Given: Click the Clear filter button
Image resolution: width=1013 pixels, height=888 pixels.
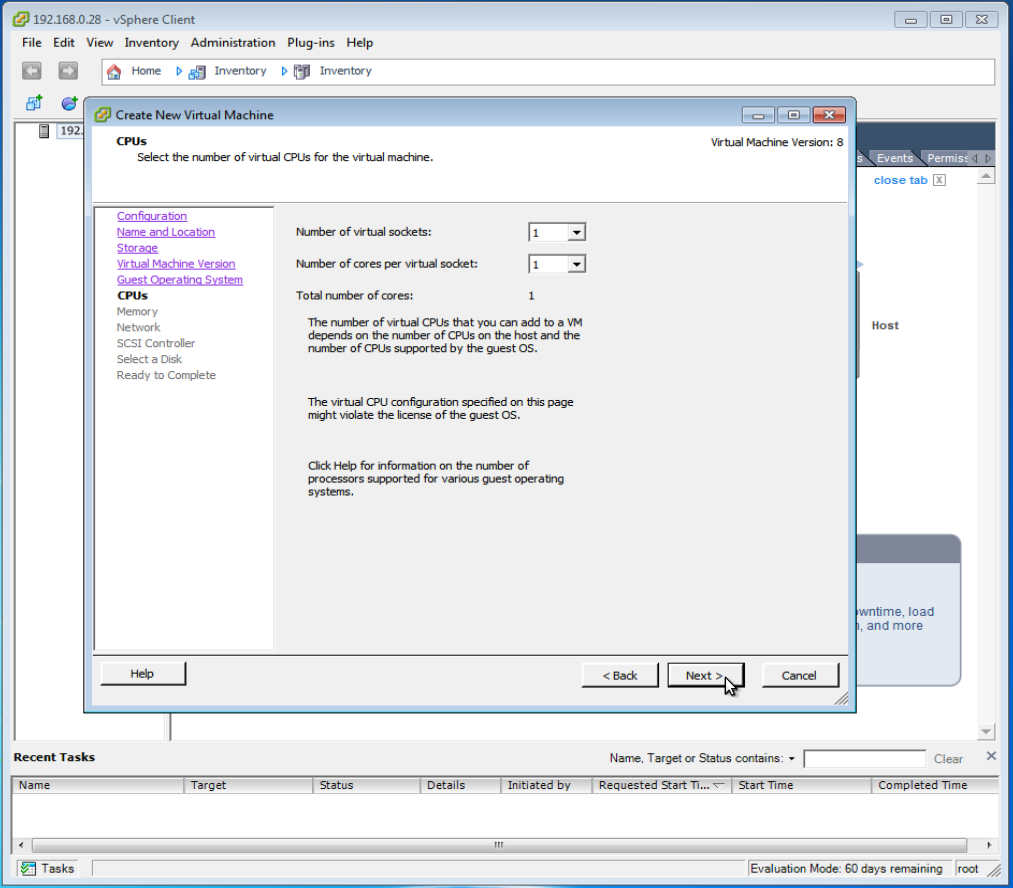Looking at the screenshot, I should [948, 759].
